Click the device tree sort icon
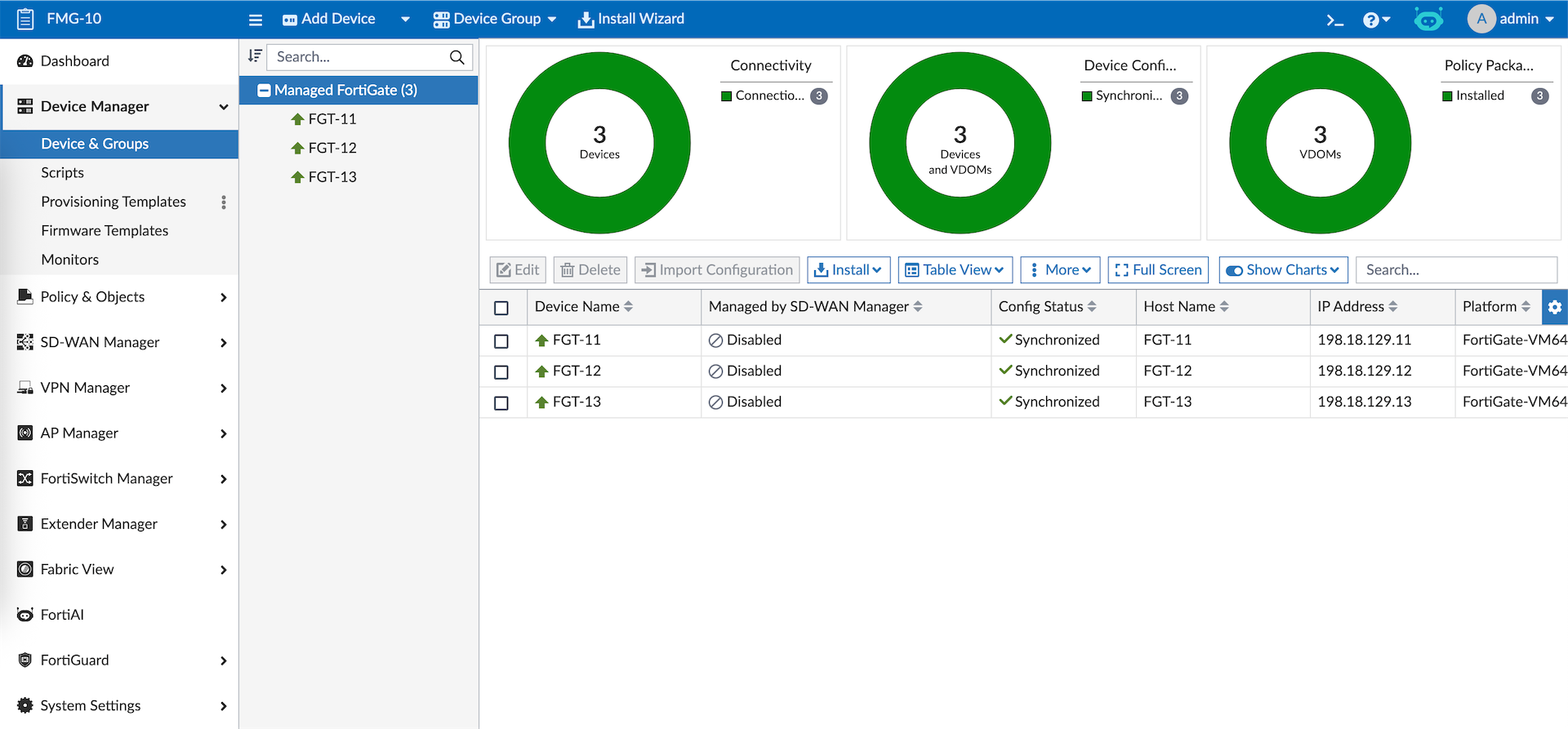1568x729 pixels. [255, 56]
